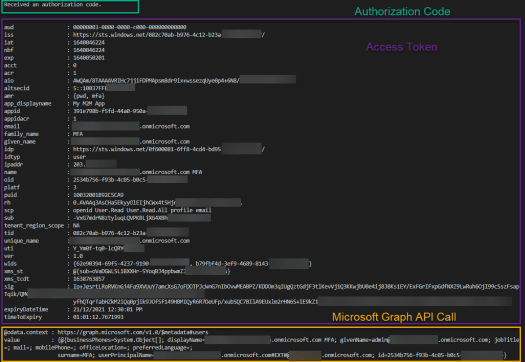The height and width of the screenshot is (362, 525).
Task: Click the "expiryDateTime" label
Action: (x=26, y=309)
